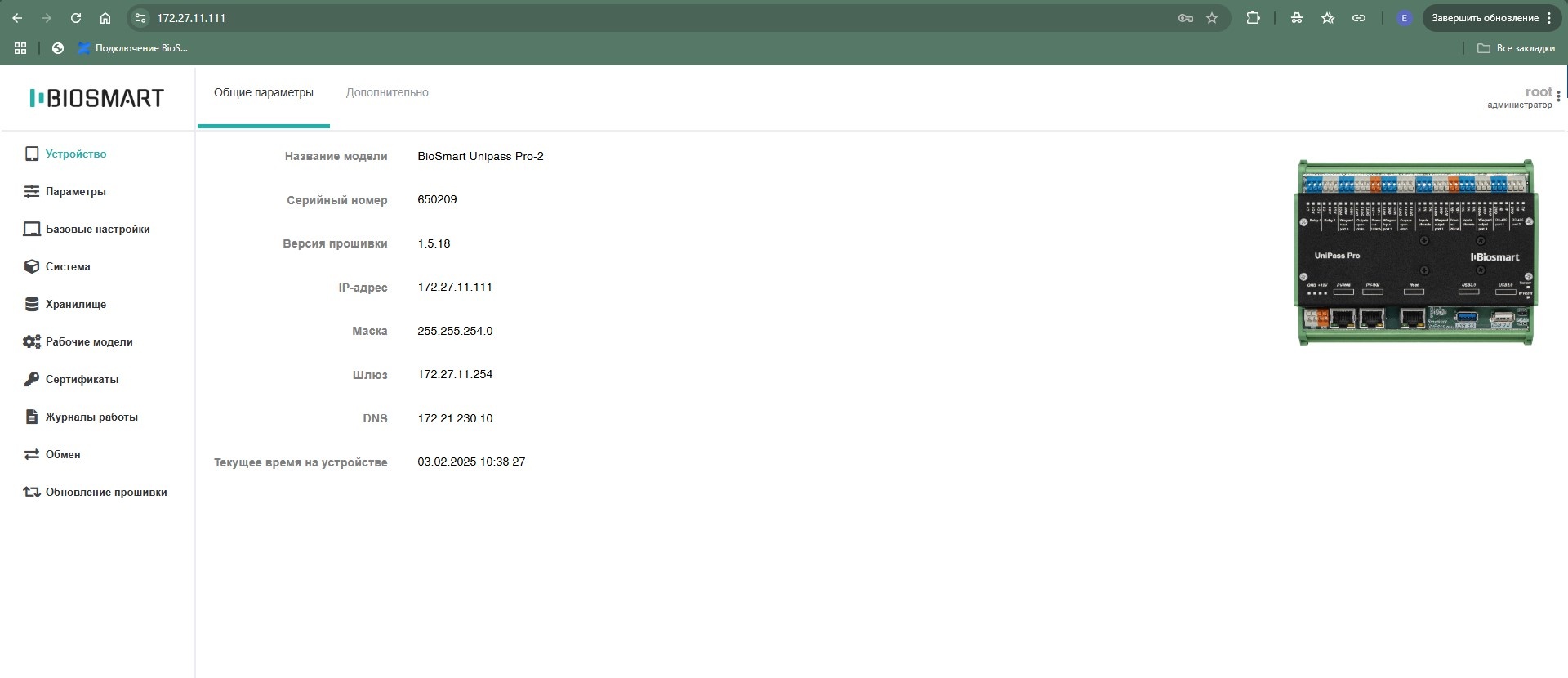Open Рабочие модели section
Screen dimensions: 1568x678
click(89, 341)
